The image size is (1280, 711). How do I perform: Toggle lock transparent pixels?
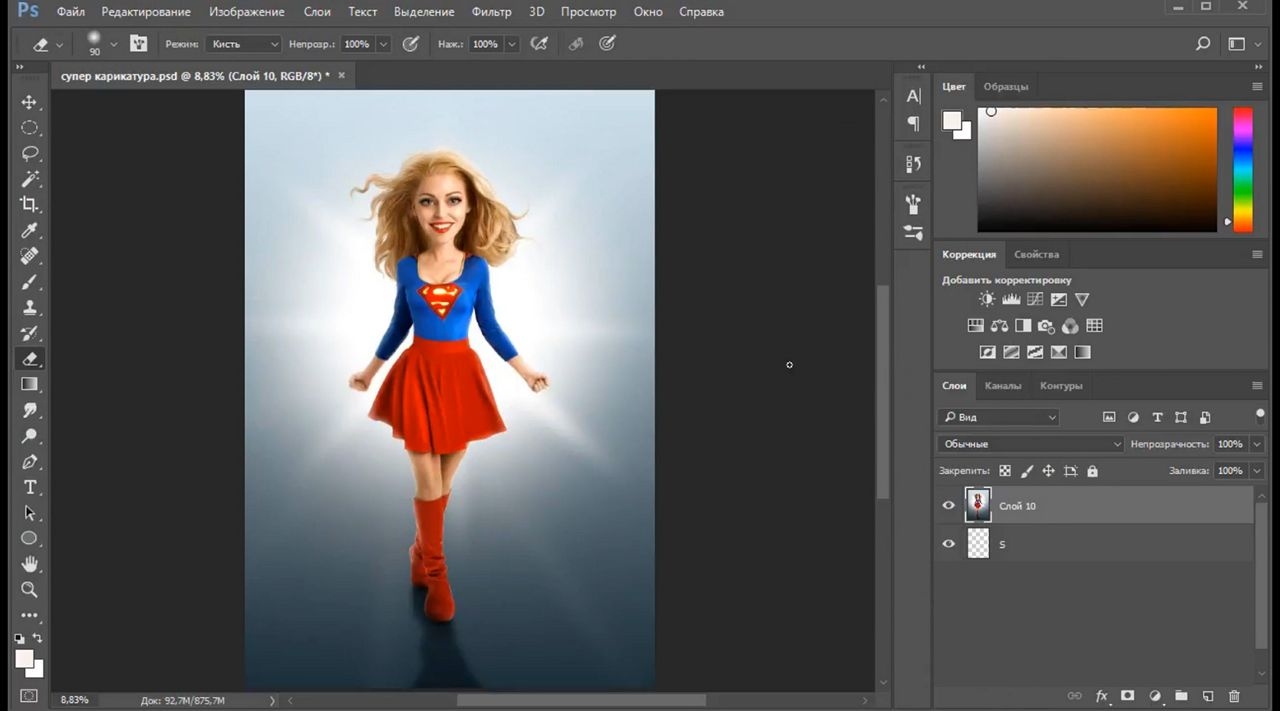[1005, 471]
